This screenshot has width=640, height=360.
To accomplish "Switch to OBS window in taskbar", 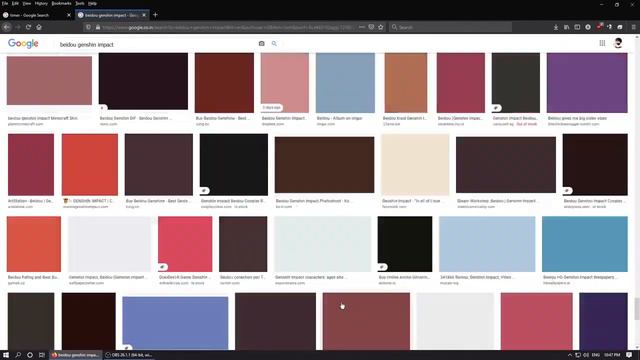I will tap(129, 355).
